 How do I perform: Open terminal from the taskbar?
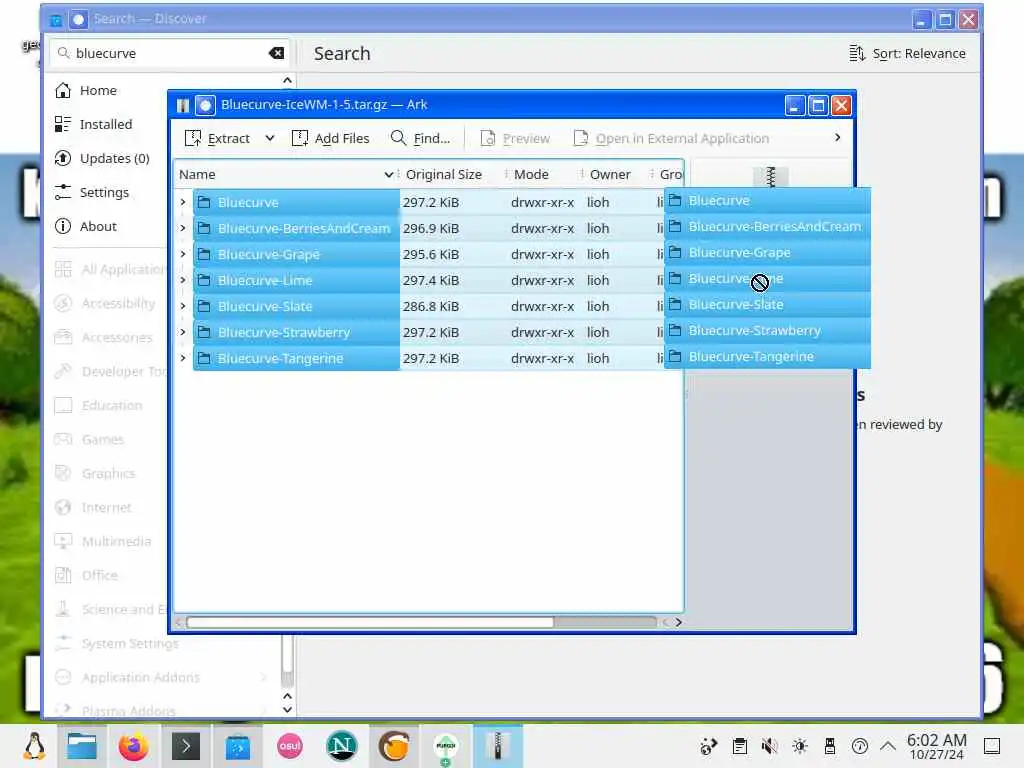[x=185, y=746]
